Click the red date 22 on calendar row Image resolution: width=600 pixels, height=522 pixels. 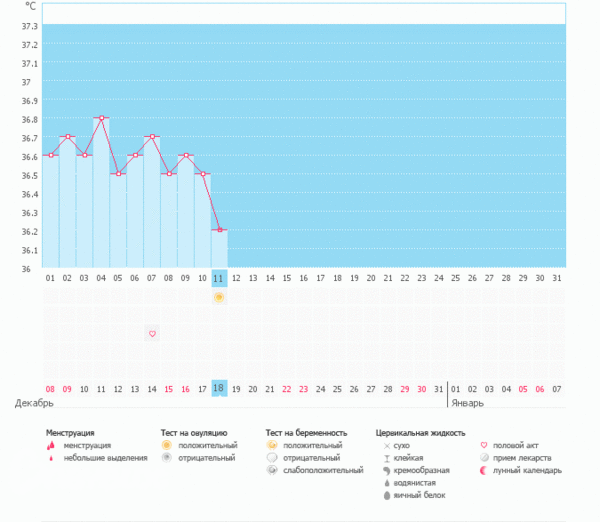point(287,388)
